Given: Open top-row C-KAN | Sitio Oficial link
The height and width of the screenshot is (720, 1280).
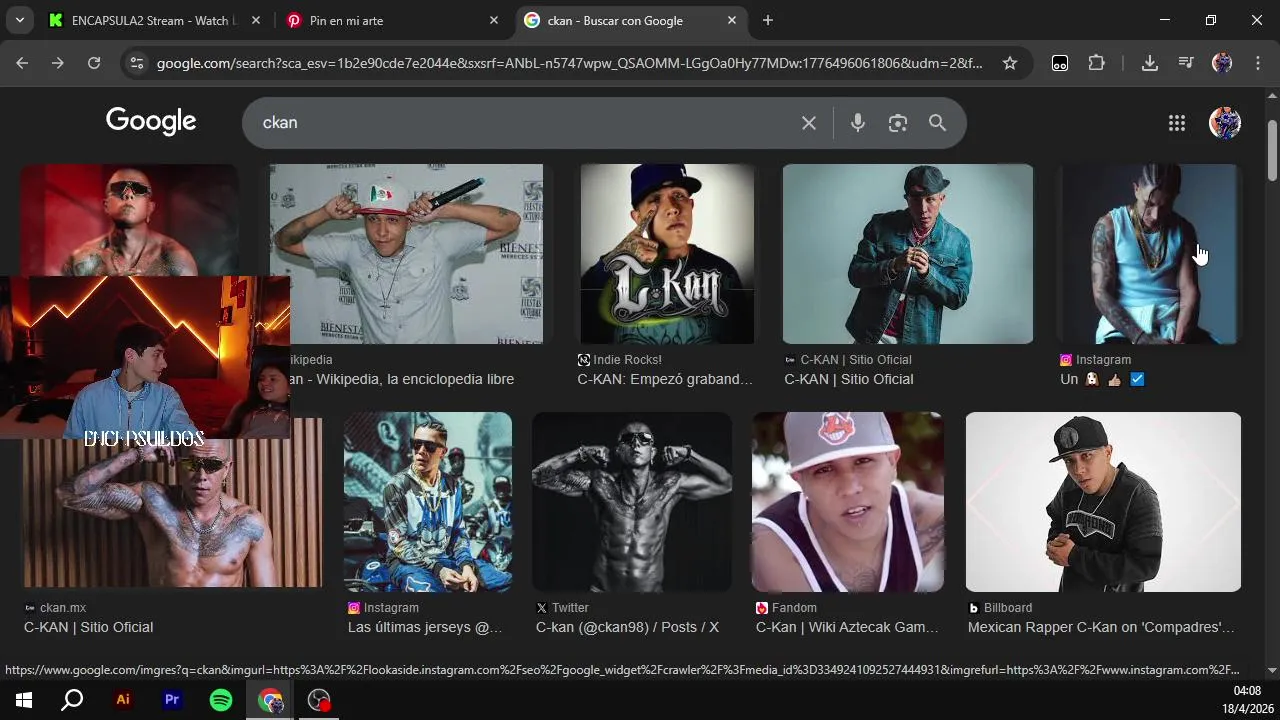Looking at the screenshot, I should [849, 379].
